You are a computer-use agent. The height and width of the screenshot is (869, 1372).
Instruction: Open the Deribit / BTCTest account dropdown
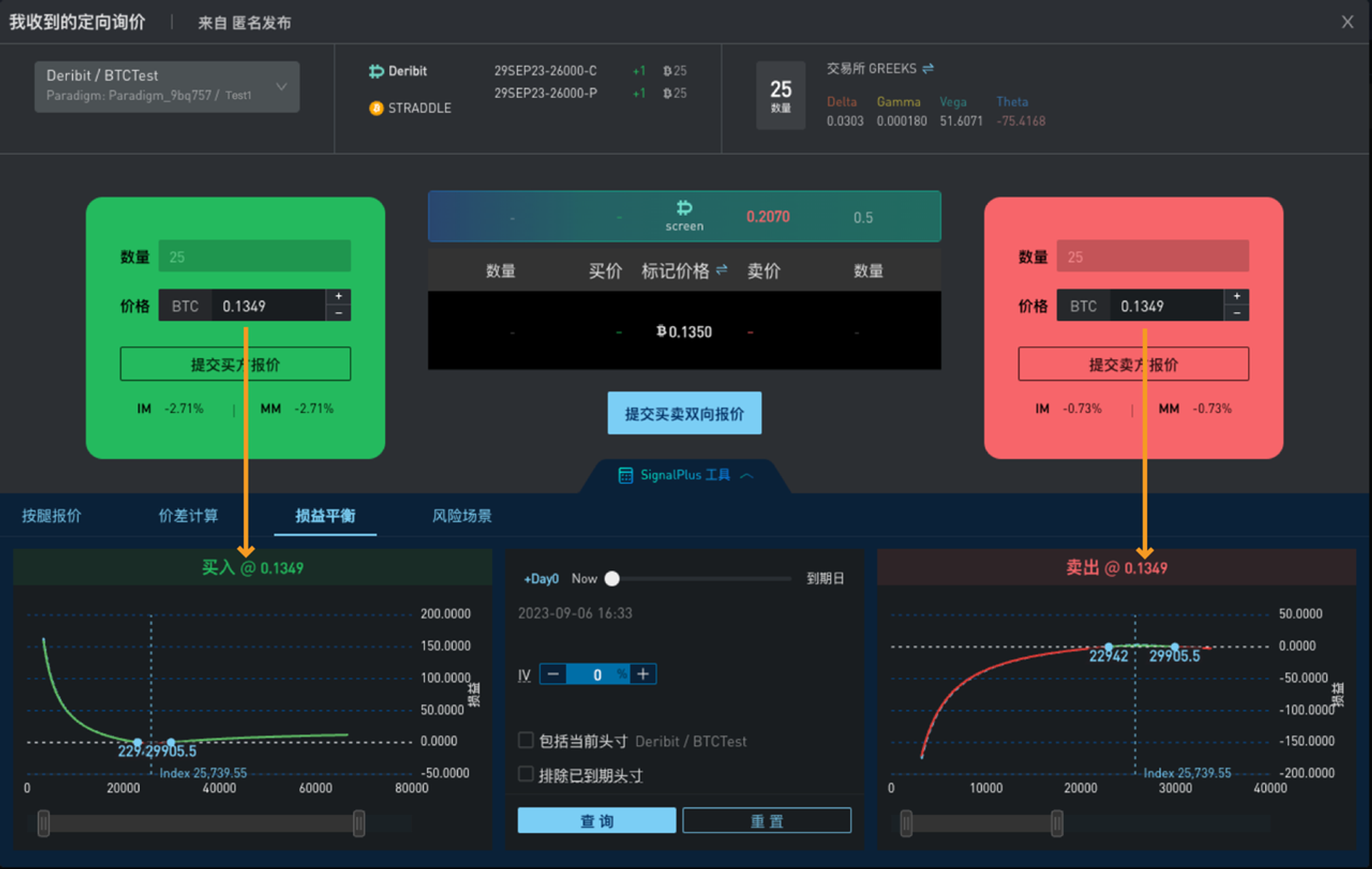coord(167,86)
